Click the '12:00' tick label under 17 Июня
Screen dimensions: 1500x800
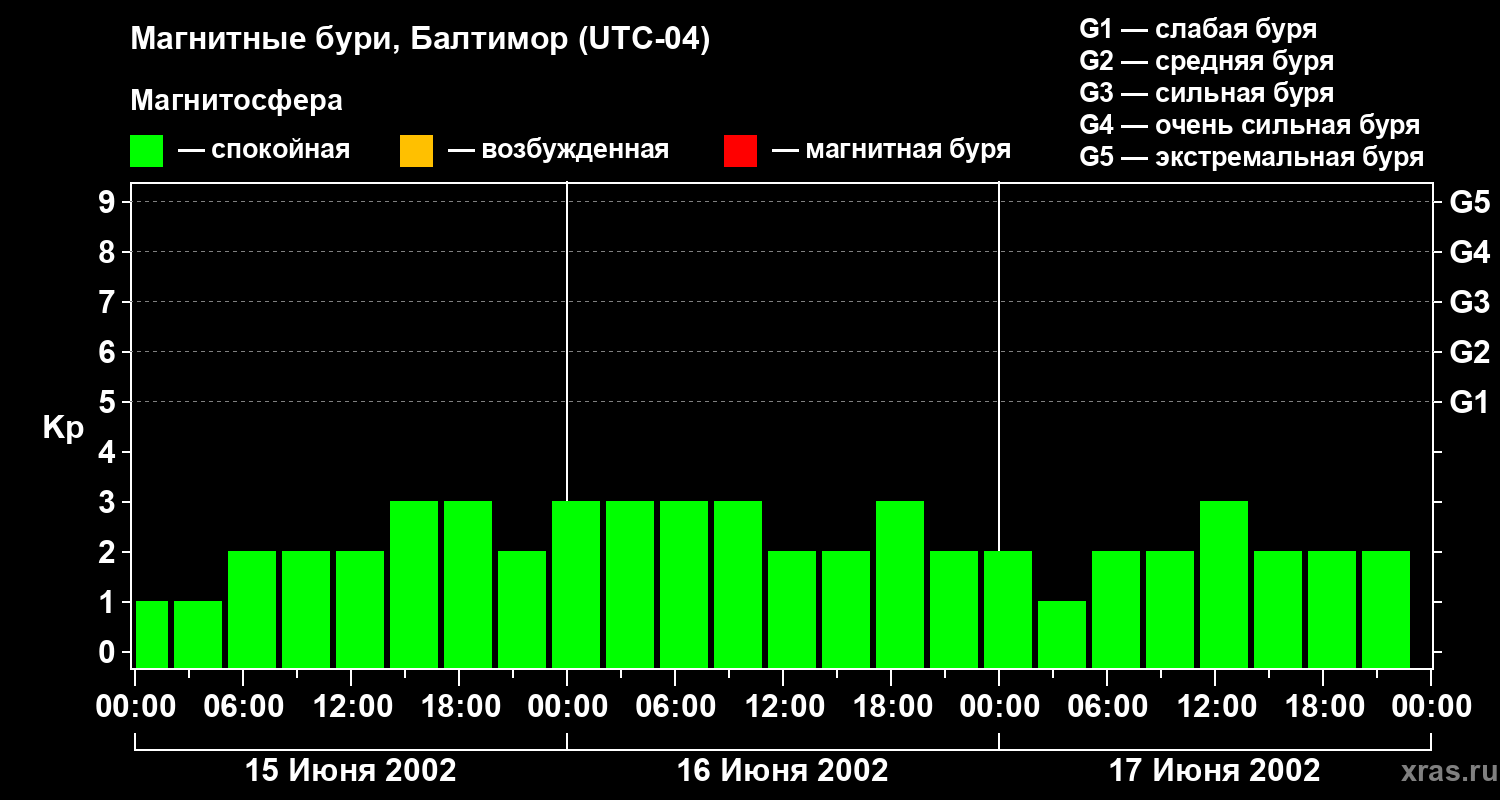1215,706
